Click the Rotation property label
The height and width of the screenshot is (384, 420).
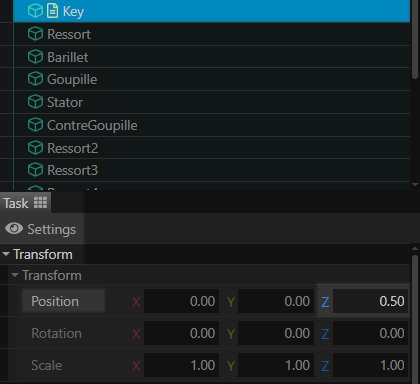tap(56, 333)
